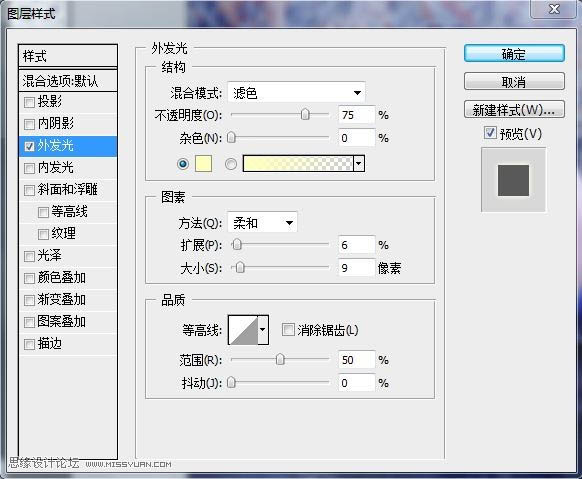Select the gradient radio button
This screenshot has width=582, height=479.
230,163
